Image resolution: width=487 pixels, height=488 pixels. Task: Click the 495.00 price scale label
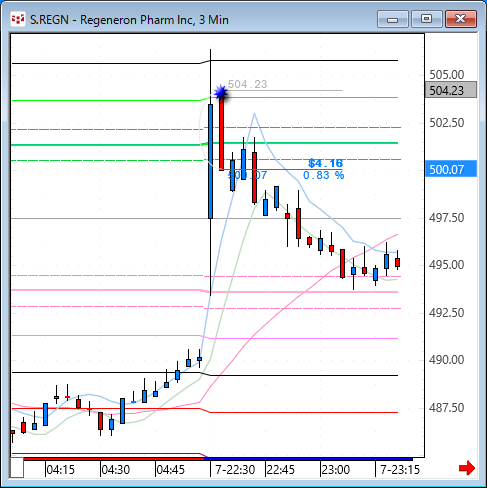point(446,265)
